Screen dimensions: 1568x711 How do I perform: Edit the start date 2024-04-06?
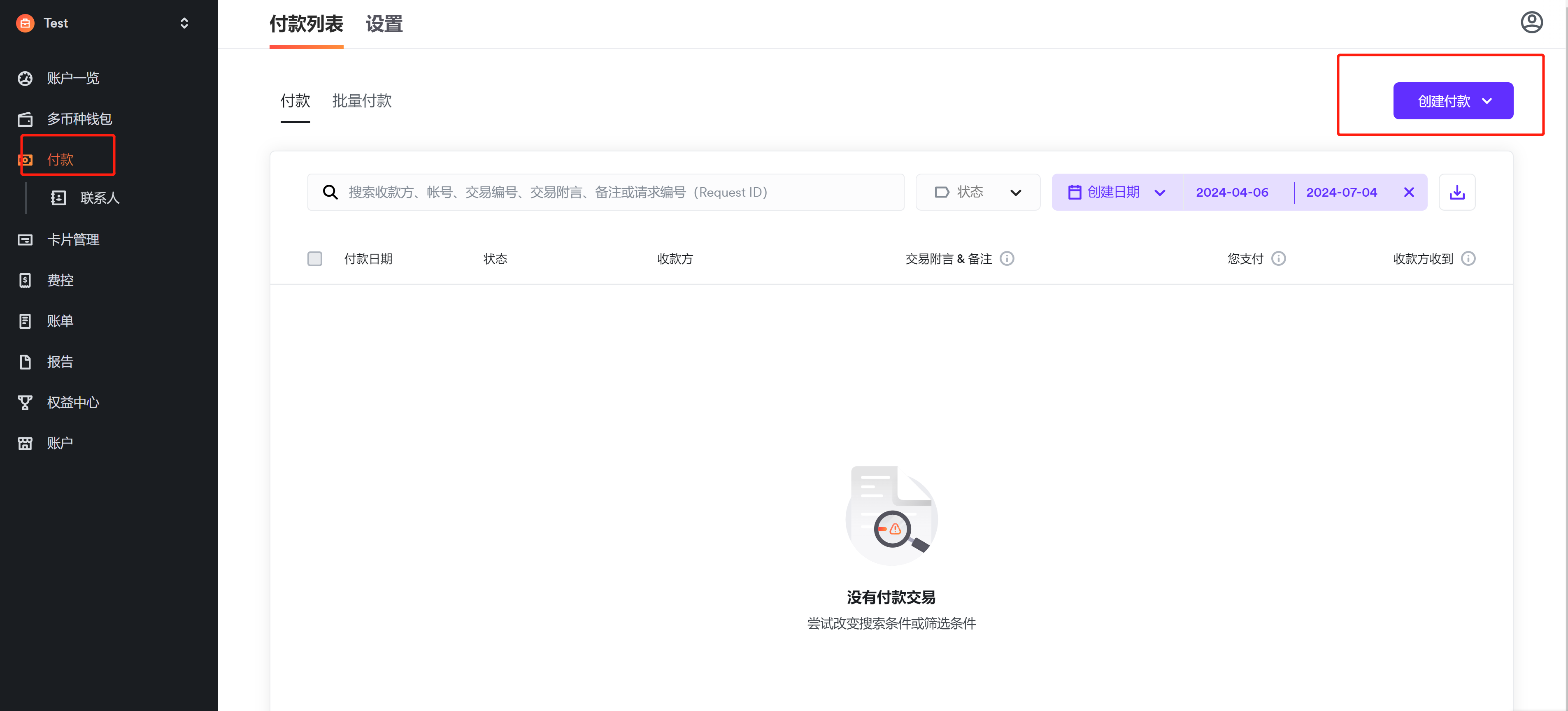point(1231,193)
